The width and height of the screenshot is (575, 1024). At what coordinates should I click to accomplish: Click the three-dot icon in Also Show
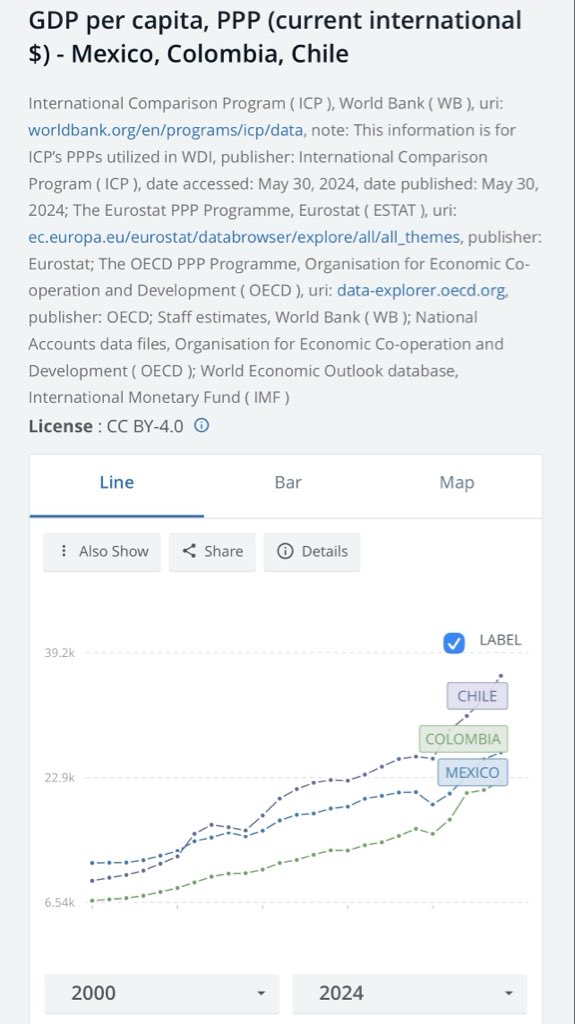[63, 551]
